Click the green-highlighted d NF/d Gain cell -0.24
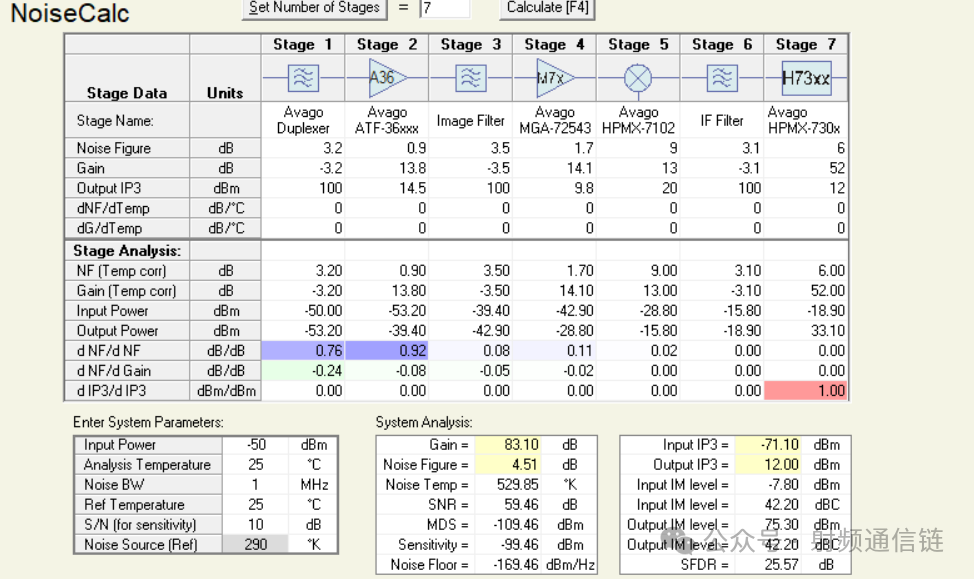The image size is (974, 579). tap(303, 370)
